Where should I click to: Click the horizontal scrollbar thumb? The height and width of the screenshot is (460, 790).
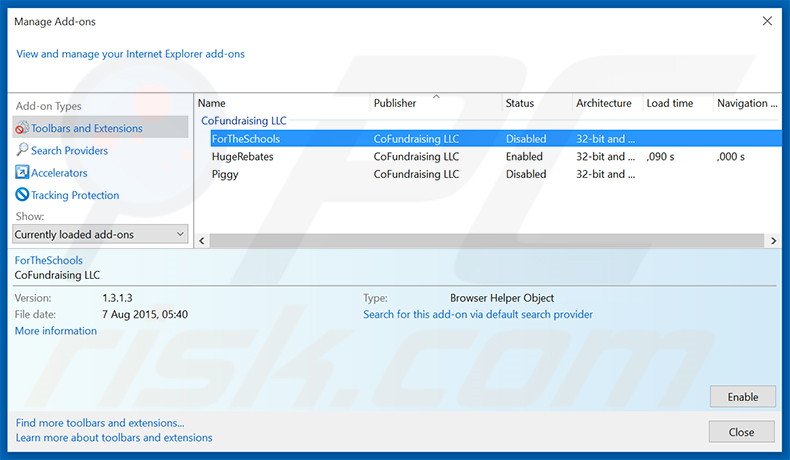pos(487,241)
